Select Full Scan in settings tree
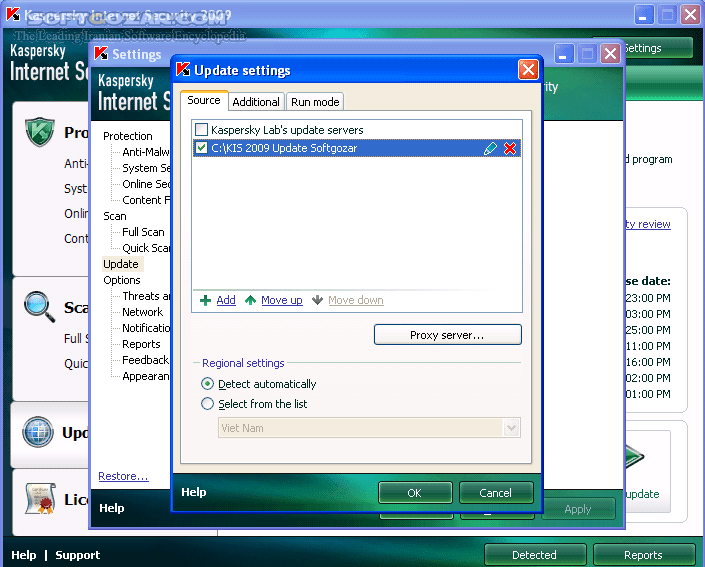This screenshot has width=705, height=567. [143, 232]
